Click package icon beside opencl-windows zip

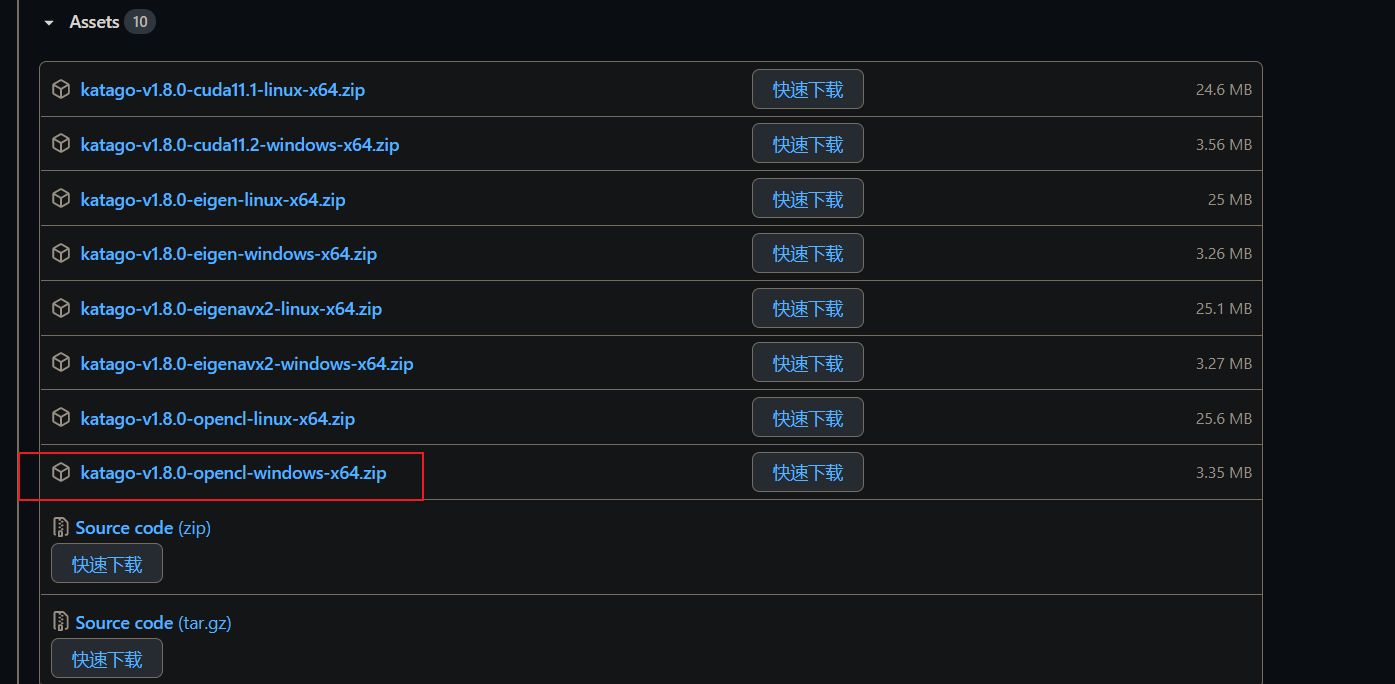[61, 472]
